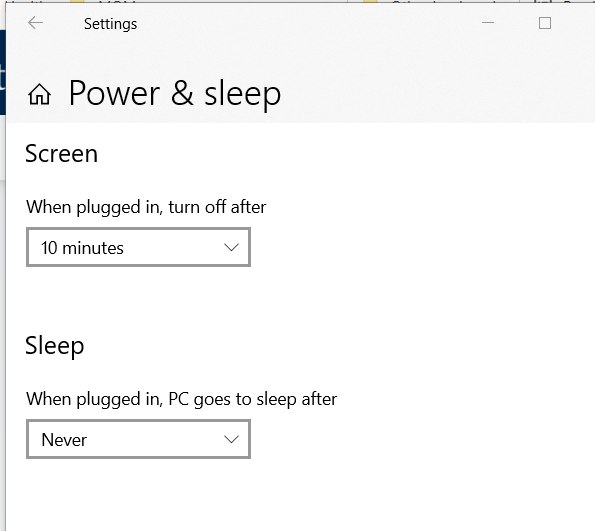Click the empty title bar area of Settings
The image size is (595, 531).
point(304,24)
